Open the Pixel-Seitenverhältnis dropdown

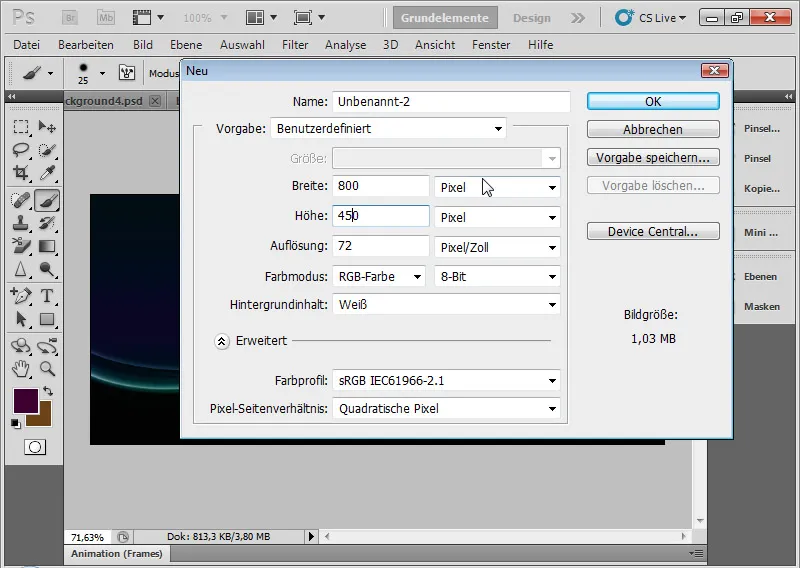[446, 408]
